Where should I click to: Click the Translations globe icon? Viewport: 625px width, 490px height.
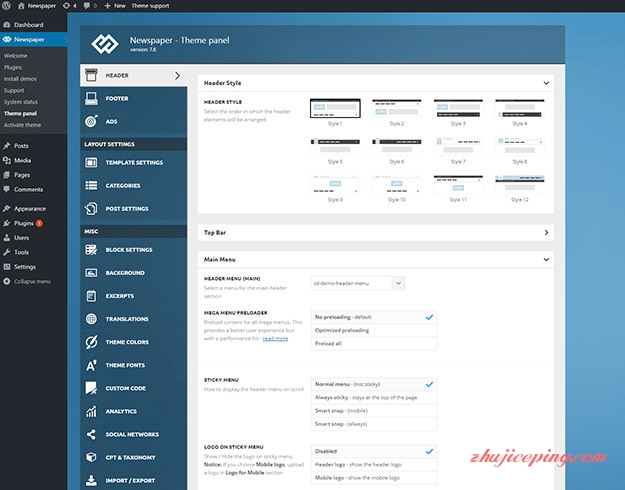(x=91, y=319)
